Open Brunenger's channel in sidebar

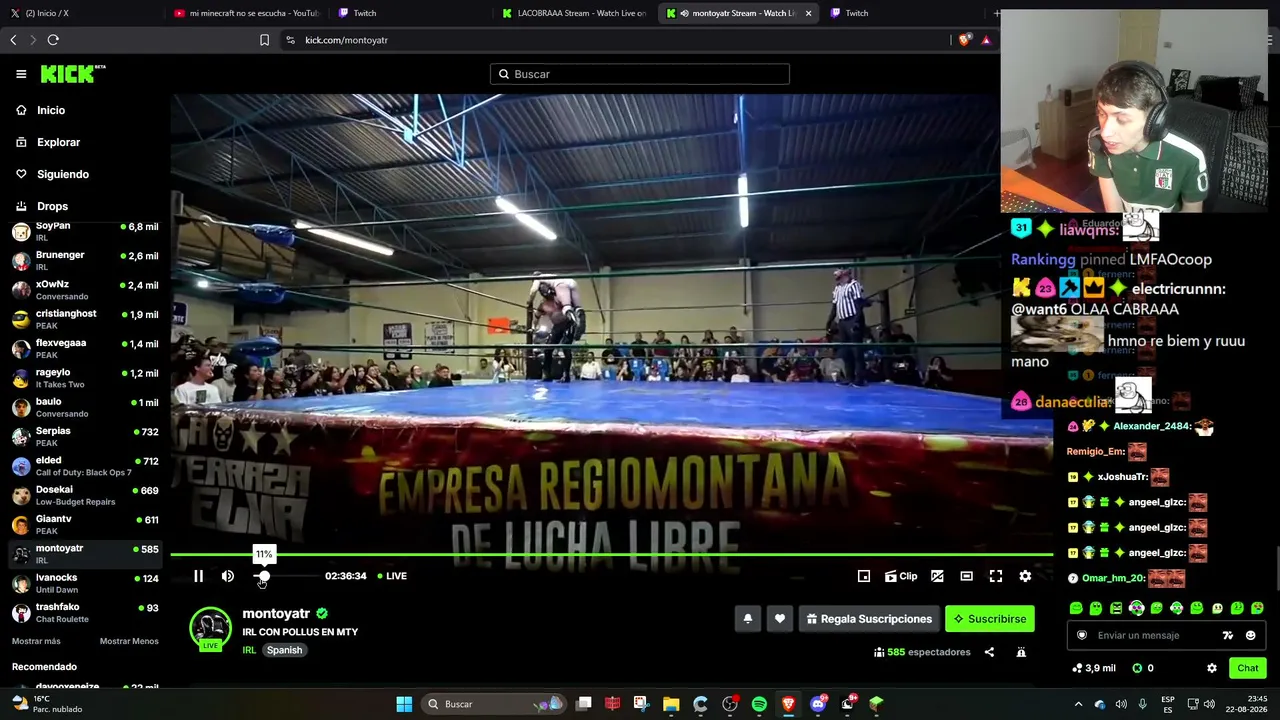[85, 260]
